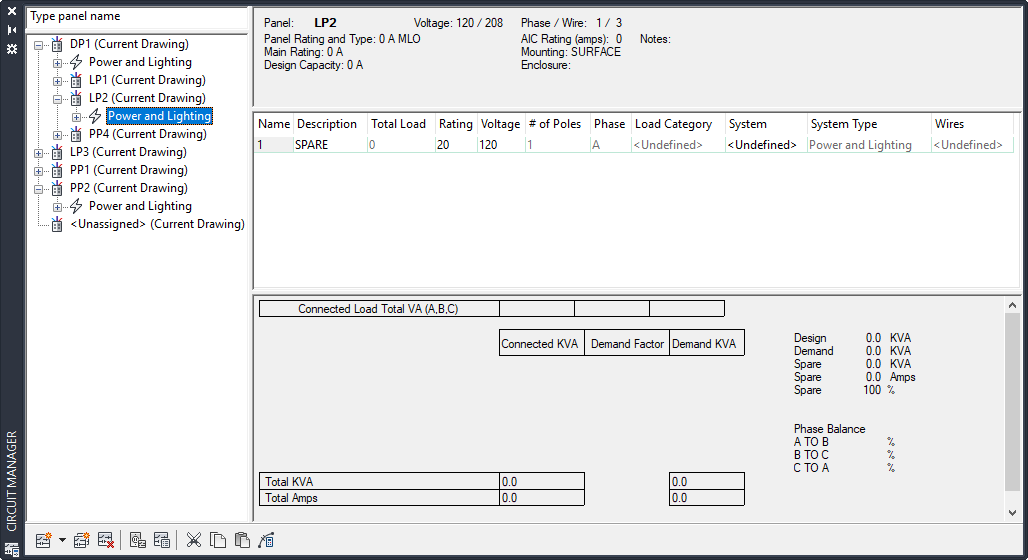Expand Power and Lighting node under DP1
This screenshot has width=1028, height=560.
coord(58,63)
